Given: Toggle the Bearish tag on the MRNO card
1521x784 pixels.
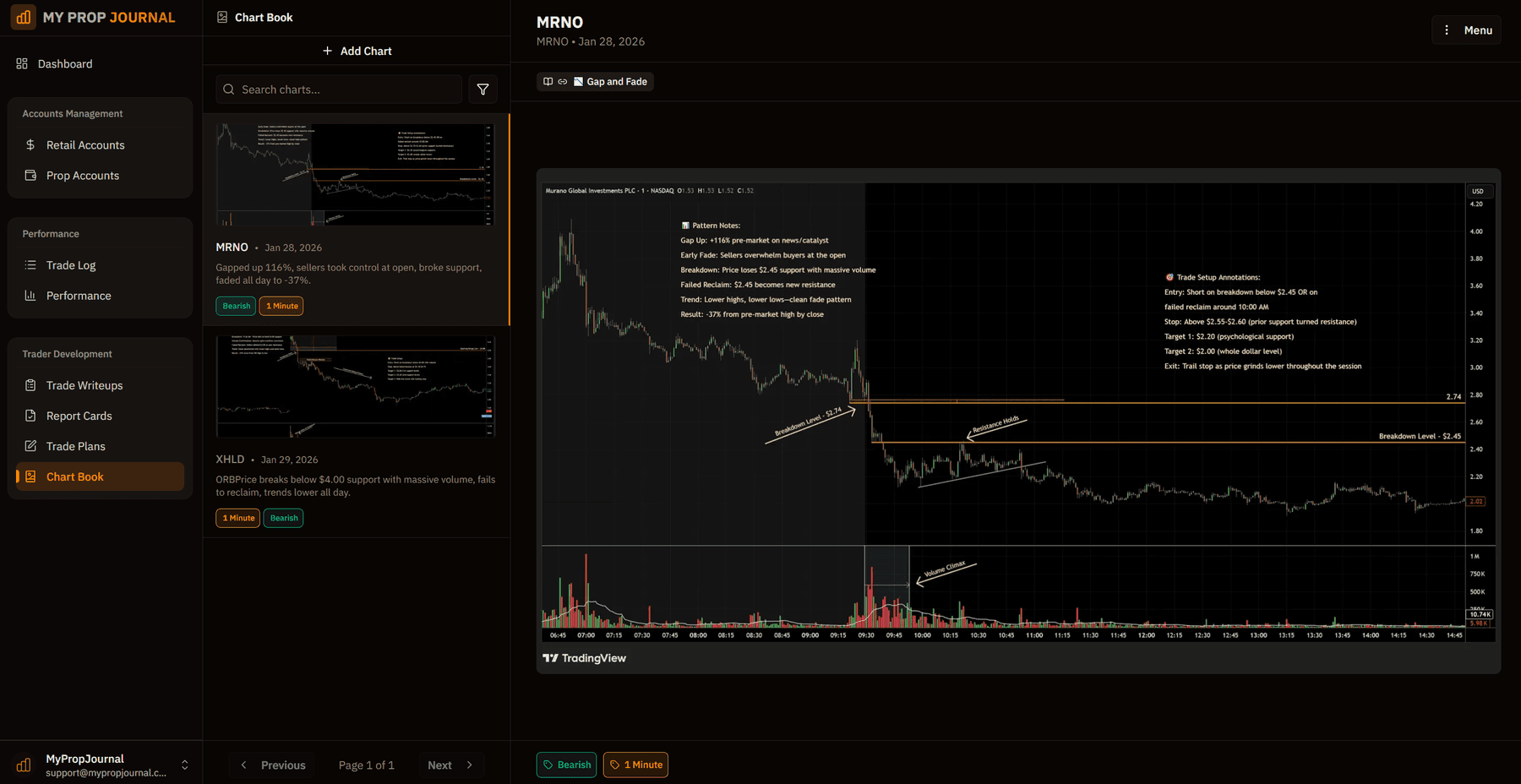Looking at the screenshot, I should [x=236, y=305].
